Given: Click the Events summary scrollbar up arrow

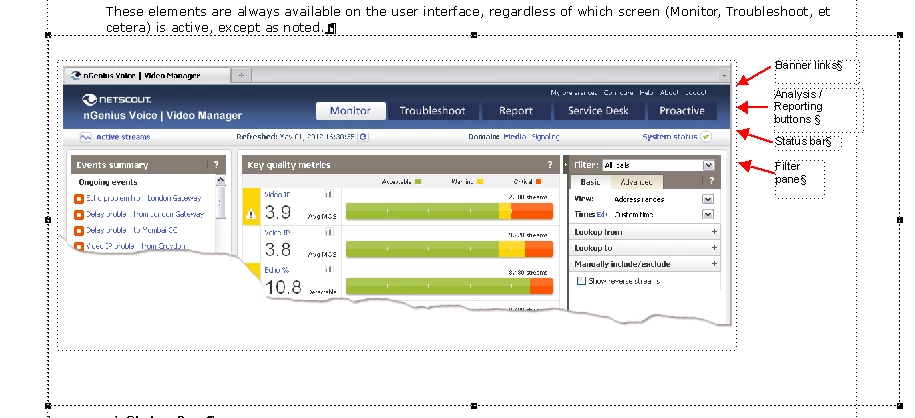Looking at the screenshot, I should pyautogui.click(x=221, y=180).
